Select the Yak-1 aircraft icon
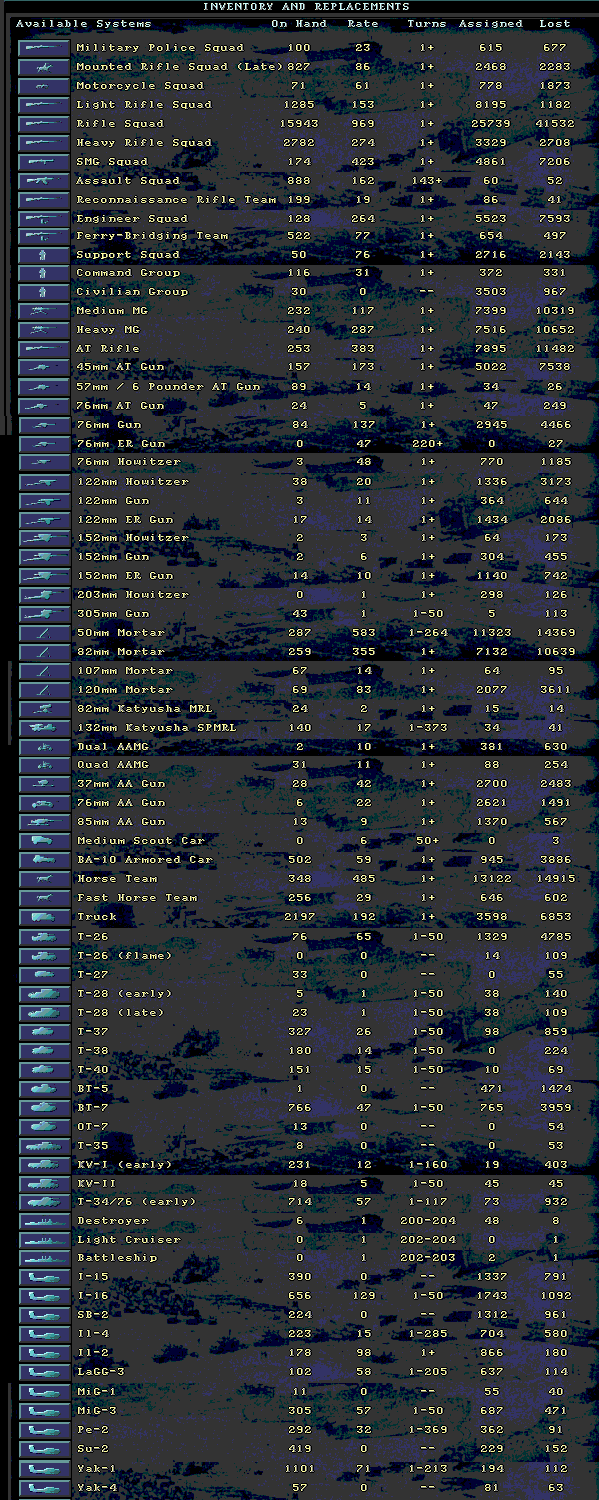This screenshot has width=599, height=1500. coord(44,1468)
